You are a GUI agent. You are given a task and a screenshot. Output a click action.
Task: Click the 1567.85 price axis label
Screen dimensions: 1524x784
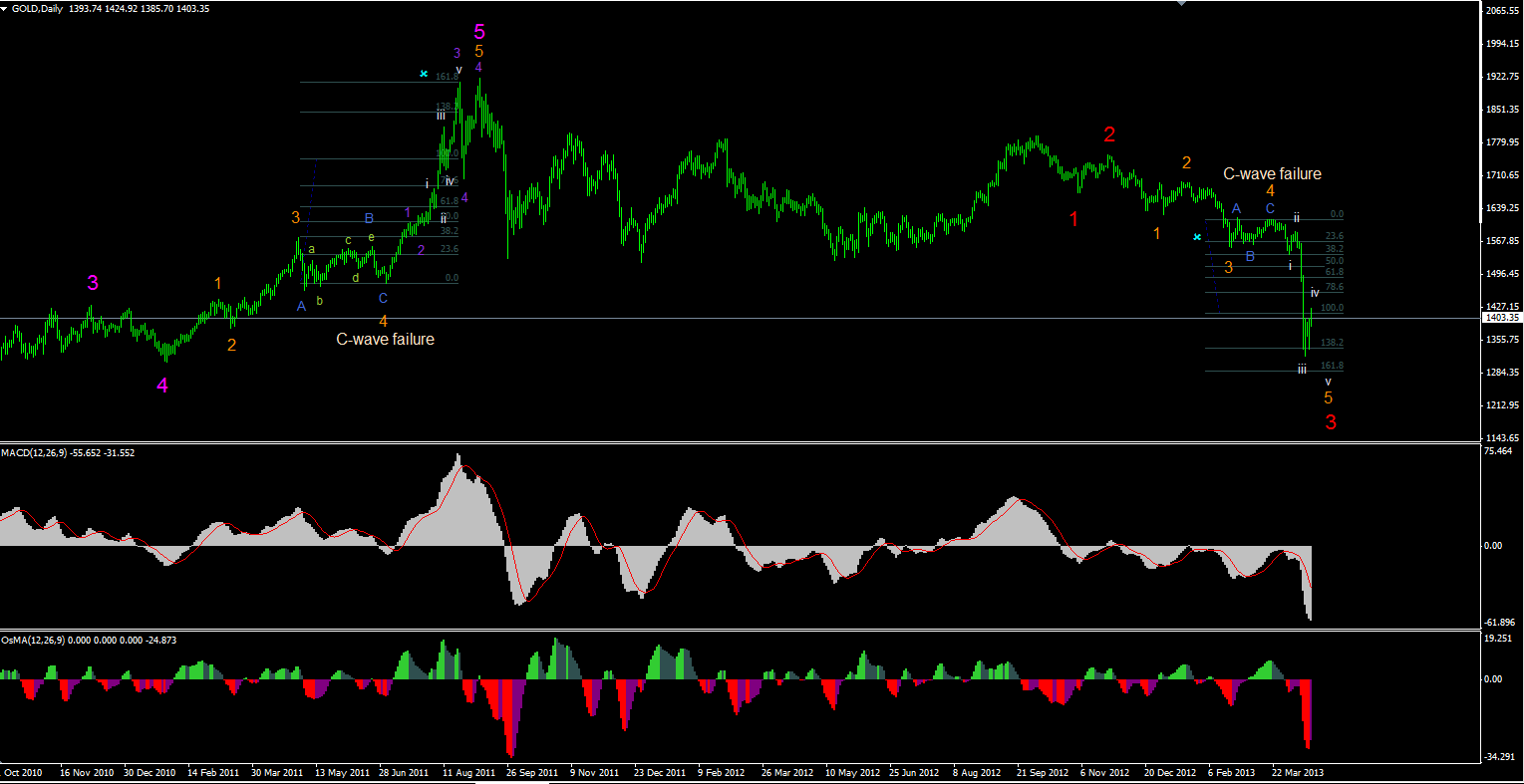coord(1501,241)
